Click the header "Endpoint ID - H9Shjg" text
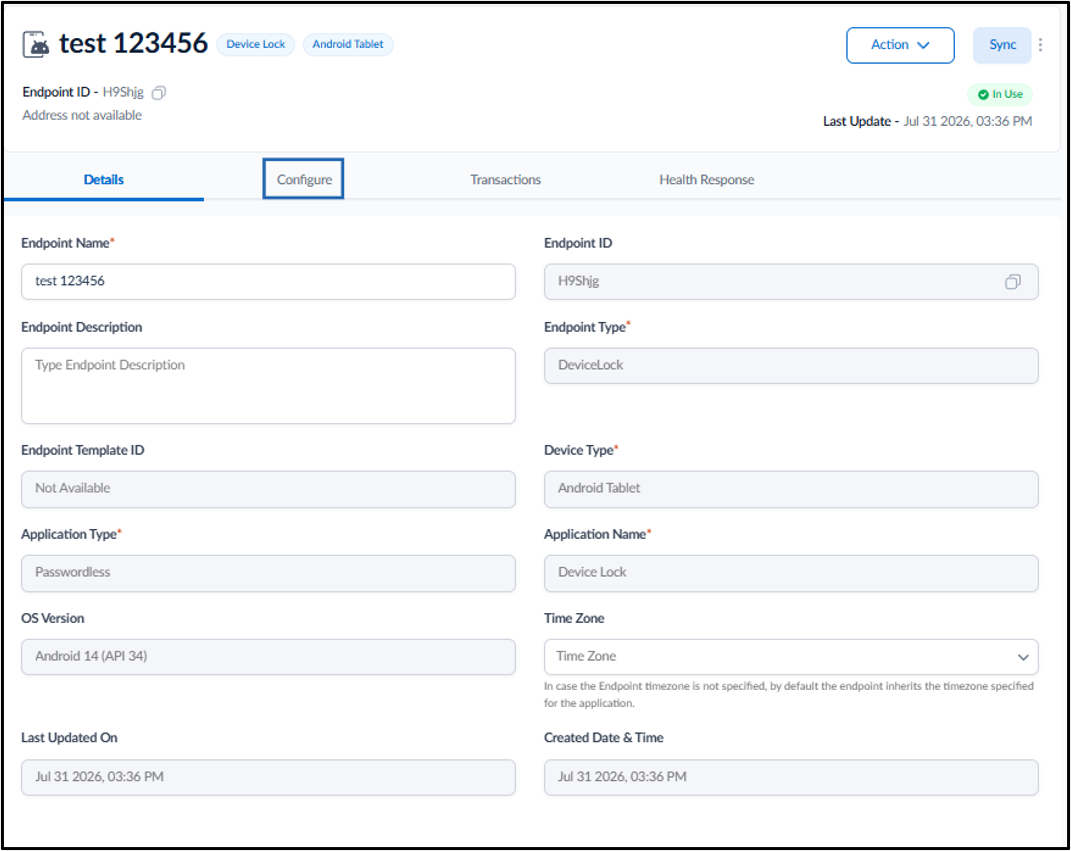Viewport: 1071px width, 851px height. point(83,92)
